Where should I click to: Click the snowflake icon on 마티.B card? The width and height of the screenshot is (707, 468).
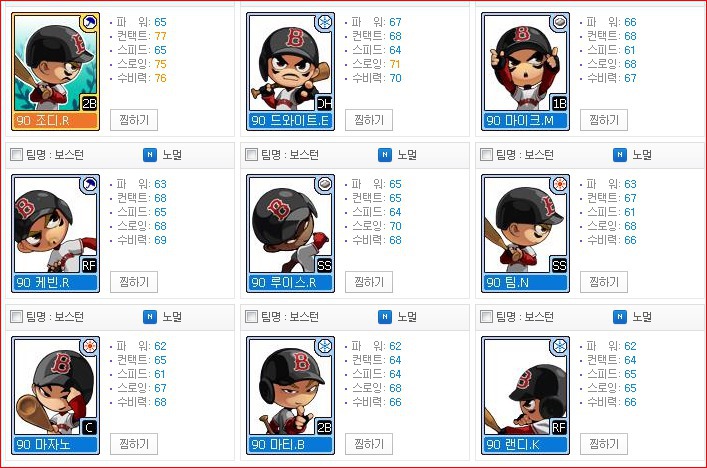click(x=325, y=345)
